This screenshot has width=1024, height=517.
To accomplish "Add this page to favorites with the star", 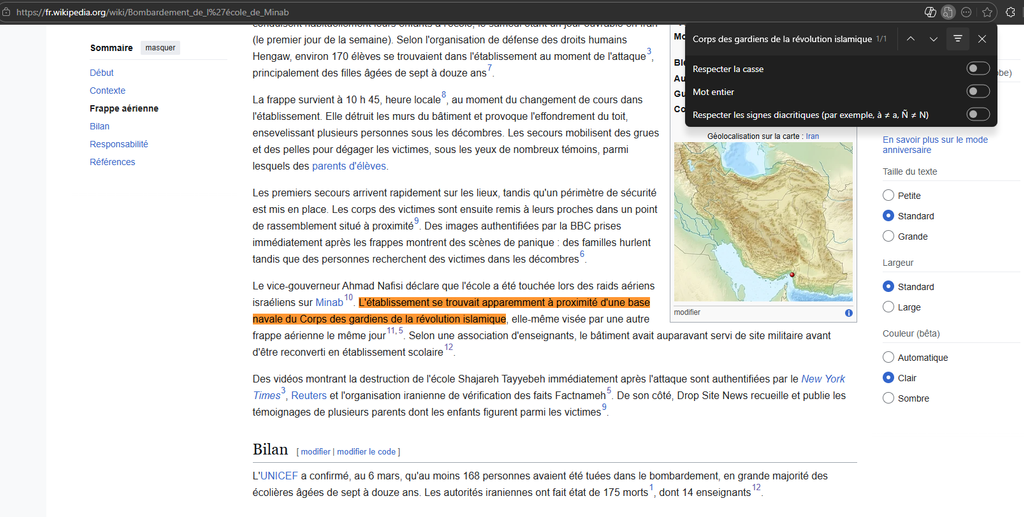I will click(x=987, y=12).
